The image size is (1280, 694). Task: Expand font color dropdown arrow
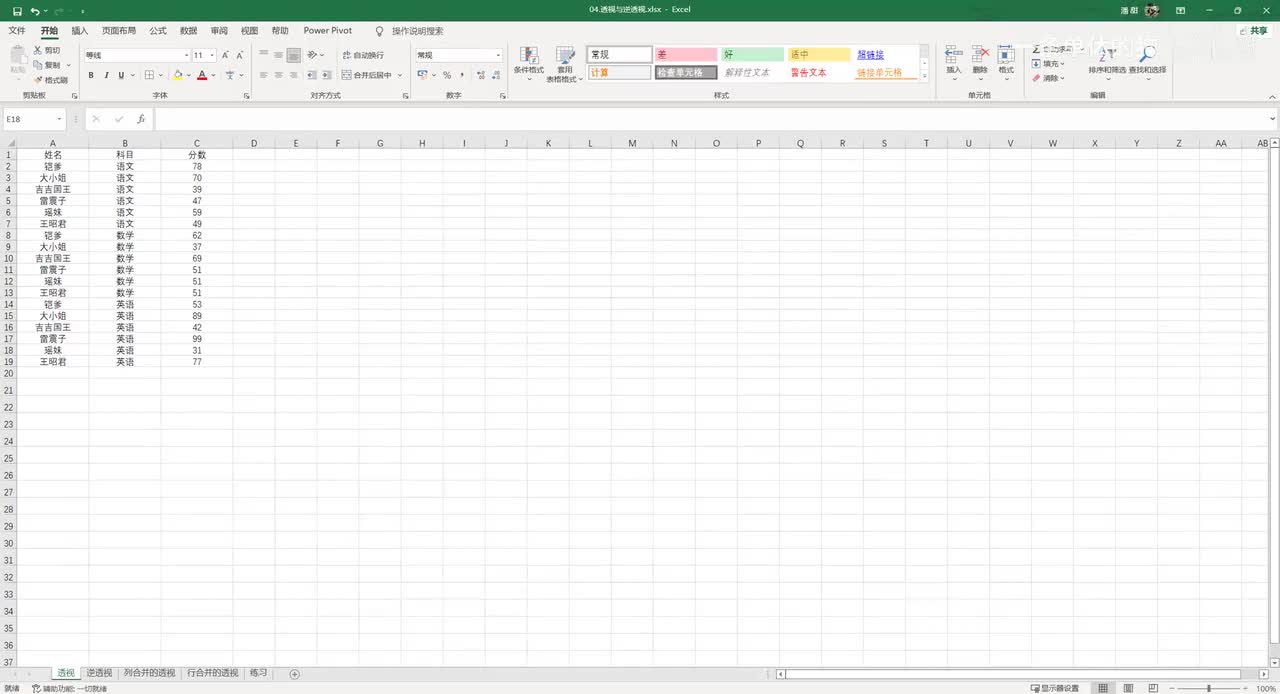213,75
